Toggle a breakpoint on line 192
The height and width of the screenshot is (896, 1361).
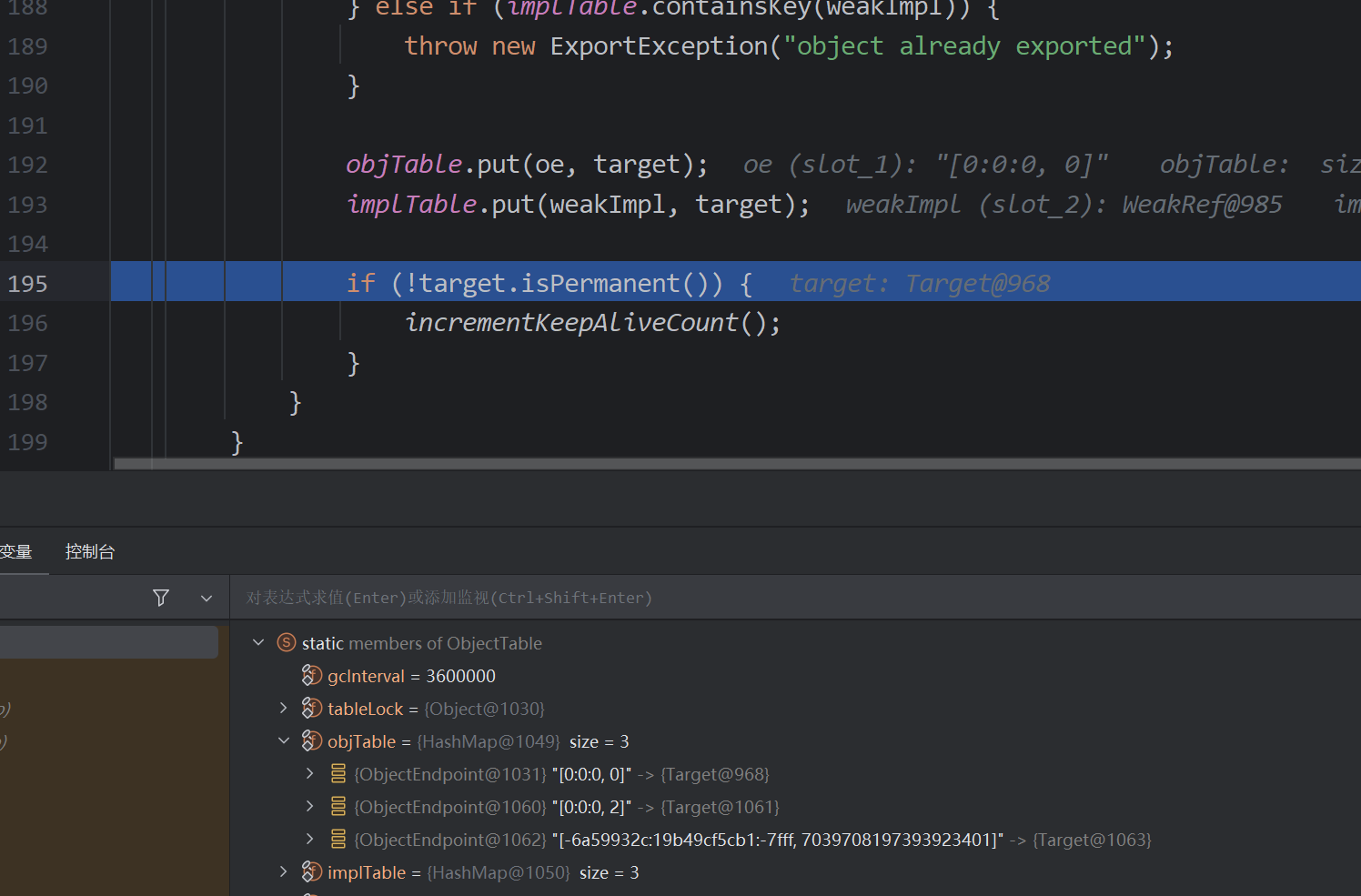tap(27, 165)
